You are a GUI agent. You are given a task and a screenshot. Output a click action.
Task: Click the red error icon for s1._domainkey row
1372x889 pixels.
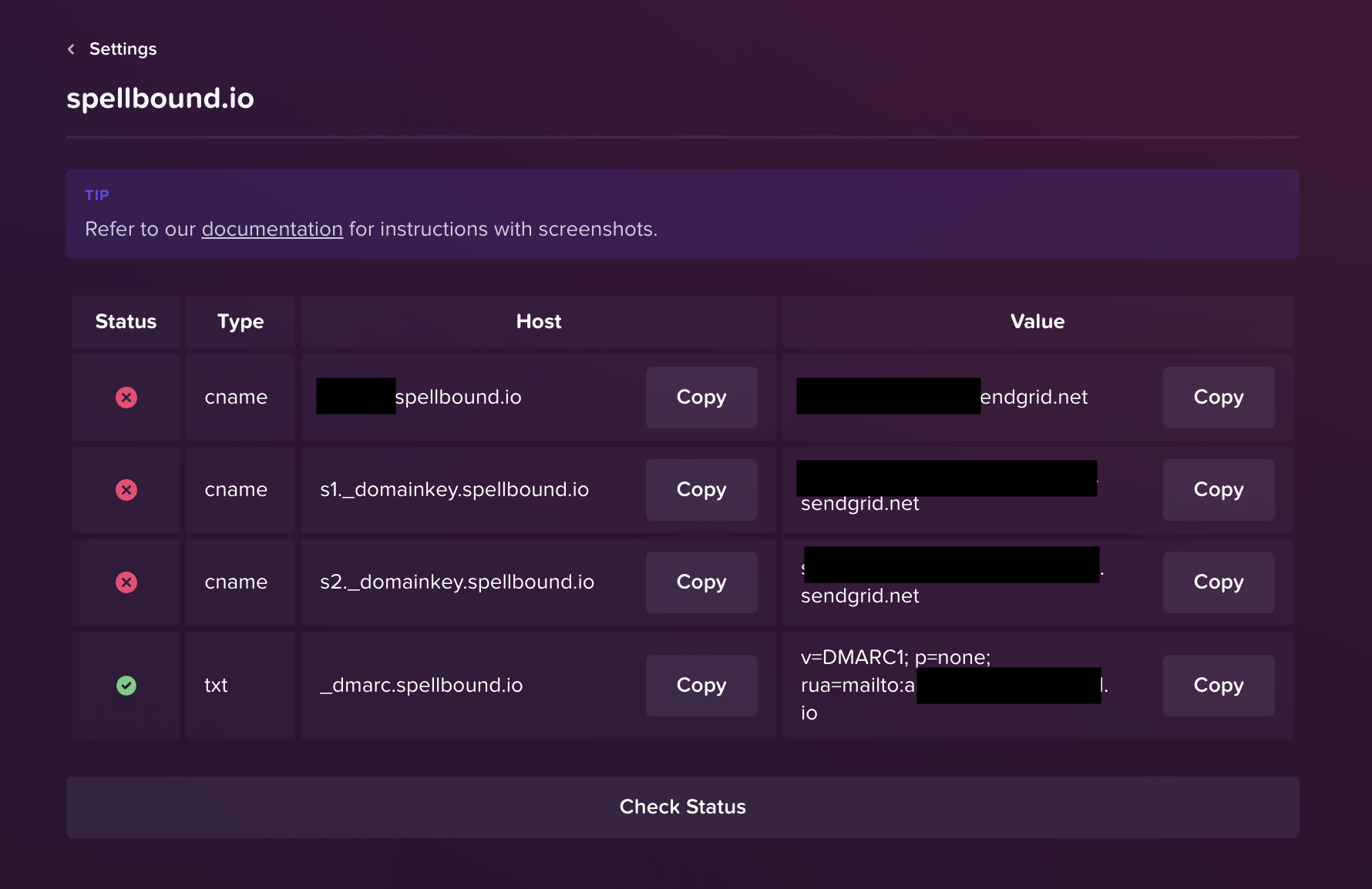[126, 490]
